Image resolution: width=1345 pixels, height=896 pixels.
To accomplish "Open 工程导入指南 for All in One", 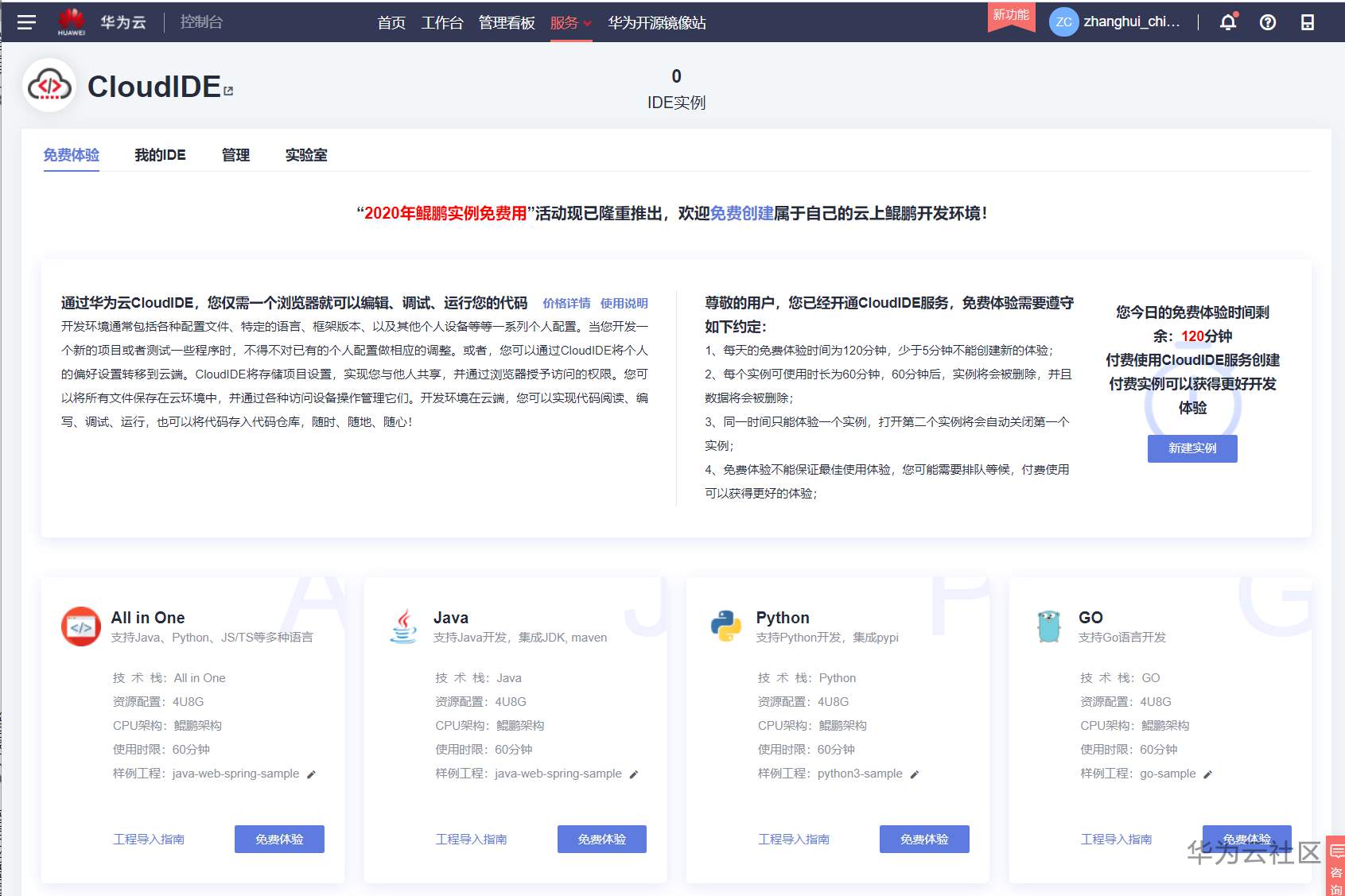I will tap(149, 840).
